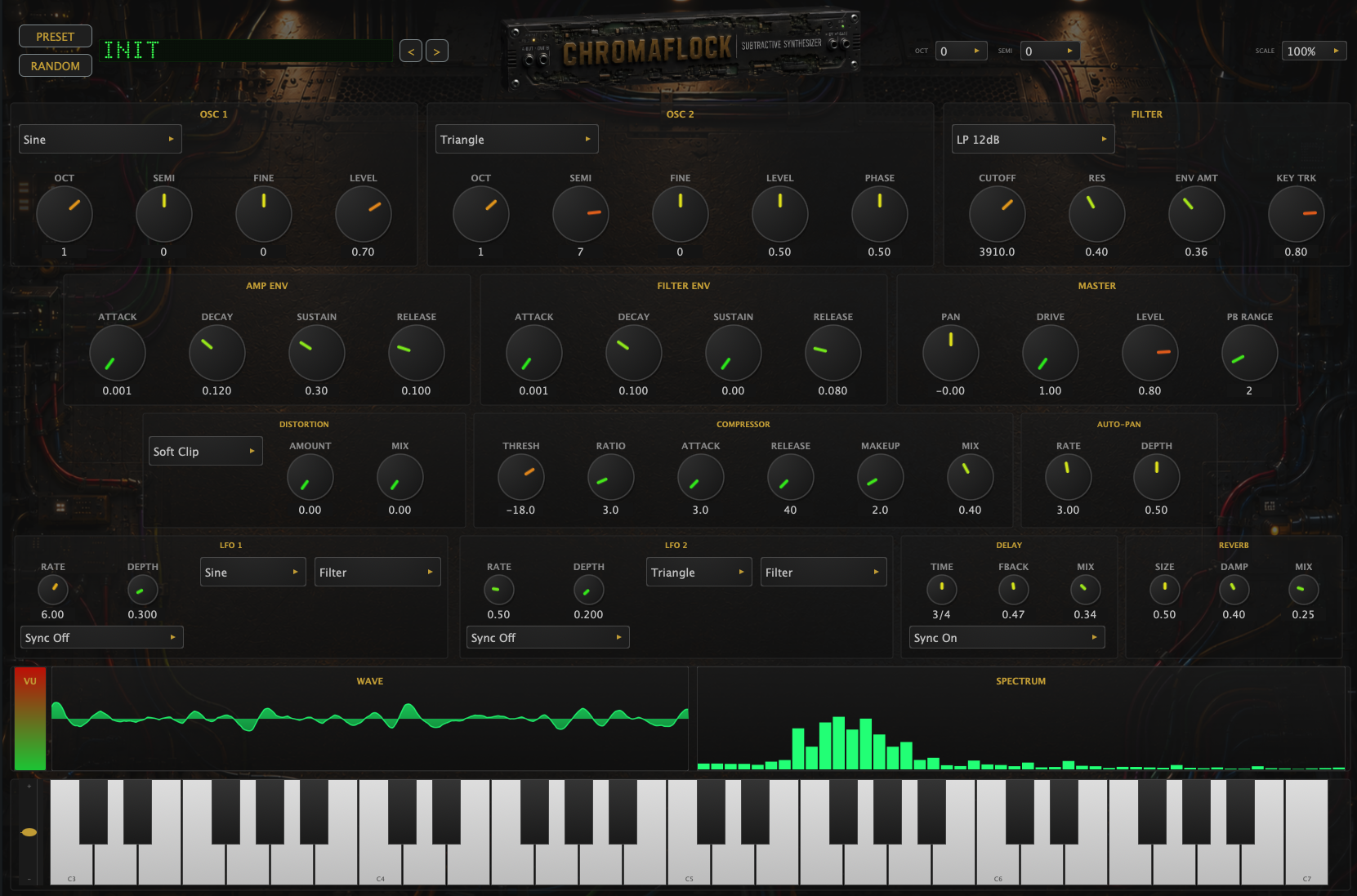Click OSC 2 PHASE knob
Viewport: 1357px width, 896px height.
pyautogui.click(x=880, y=214)
